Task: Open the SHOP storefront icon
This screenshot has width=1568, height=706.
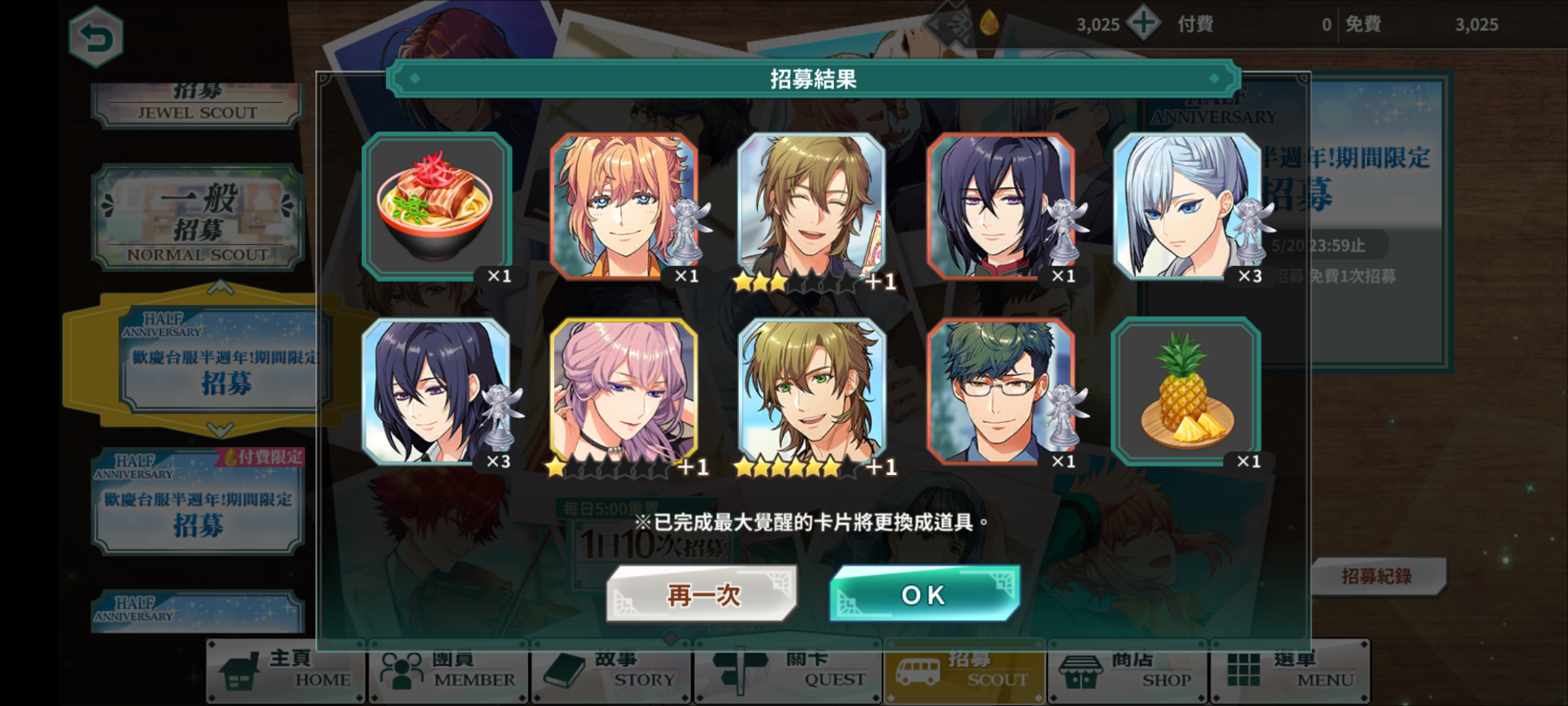Action: click(1081, 671)
